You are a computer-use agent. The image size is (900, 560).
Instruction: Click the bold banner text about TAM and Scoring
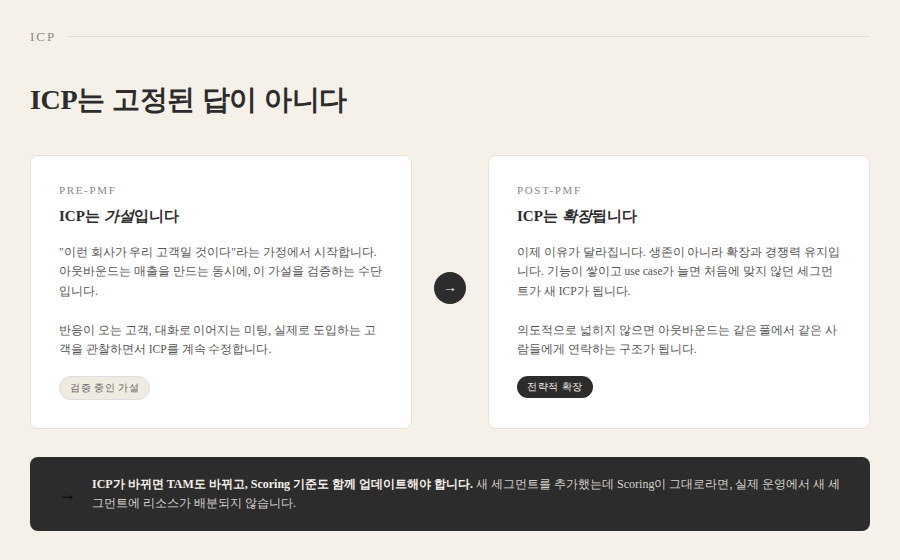[x=282, y=484]
